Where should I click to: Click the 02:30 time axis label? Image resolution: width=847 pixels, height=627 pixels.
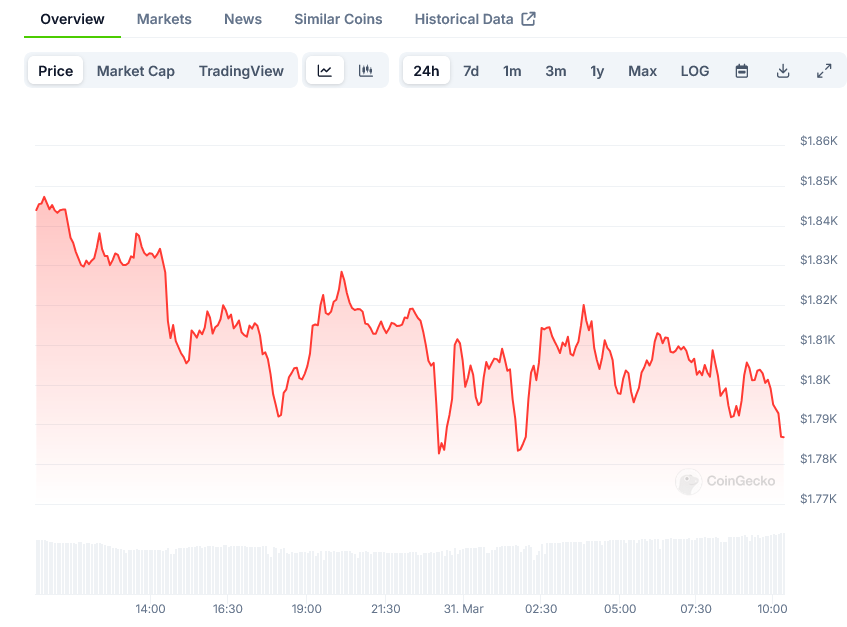pyautogui.click(x=541, y=609)
